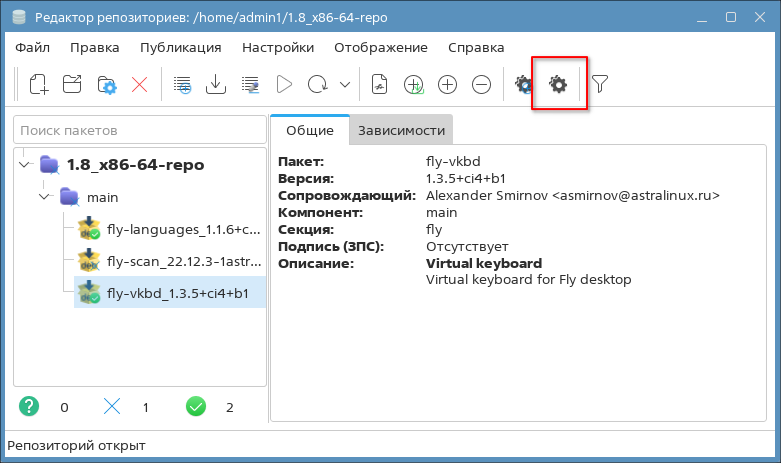Click the open repository folder icon
Image resolution: width=781 pixels, height=463 pixels.
click(72, 85)
